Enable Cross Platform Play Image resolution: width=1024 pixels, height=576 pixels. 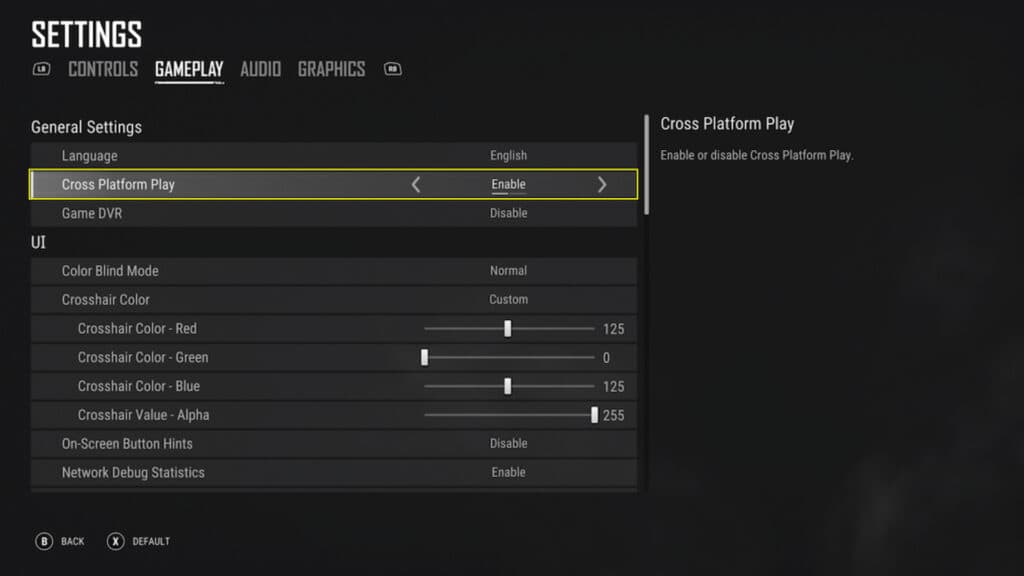(x=508, y=184)
